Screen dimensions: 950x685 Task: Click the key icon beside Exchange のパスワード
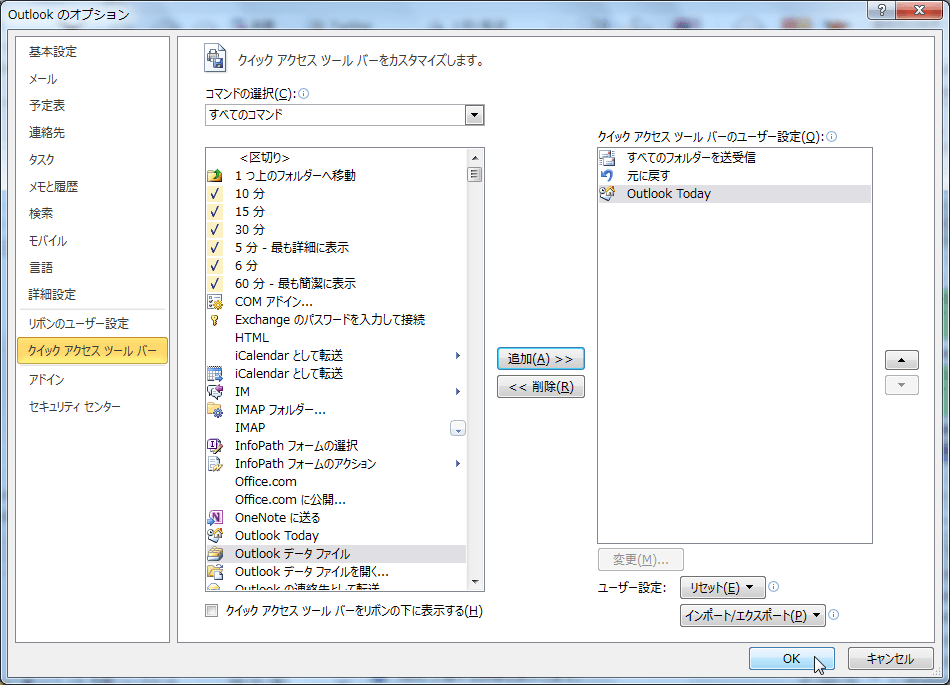[x=215, y=320]
